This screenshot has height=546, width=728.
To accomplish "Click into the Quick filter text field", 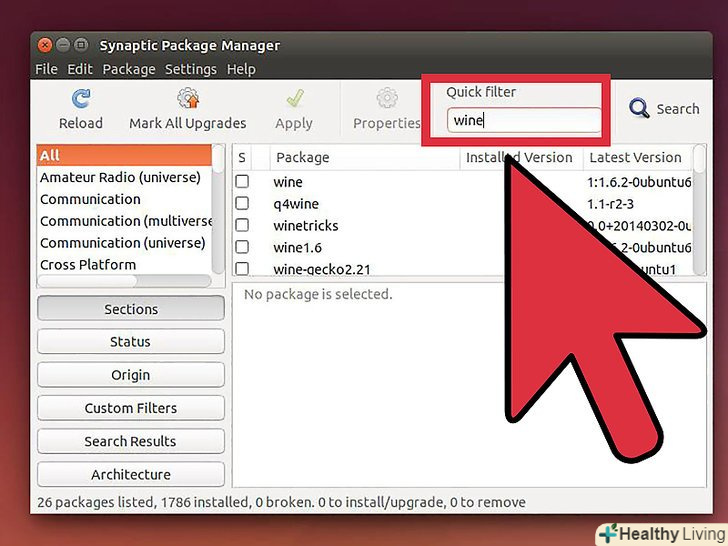I will click(524, 120).
